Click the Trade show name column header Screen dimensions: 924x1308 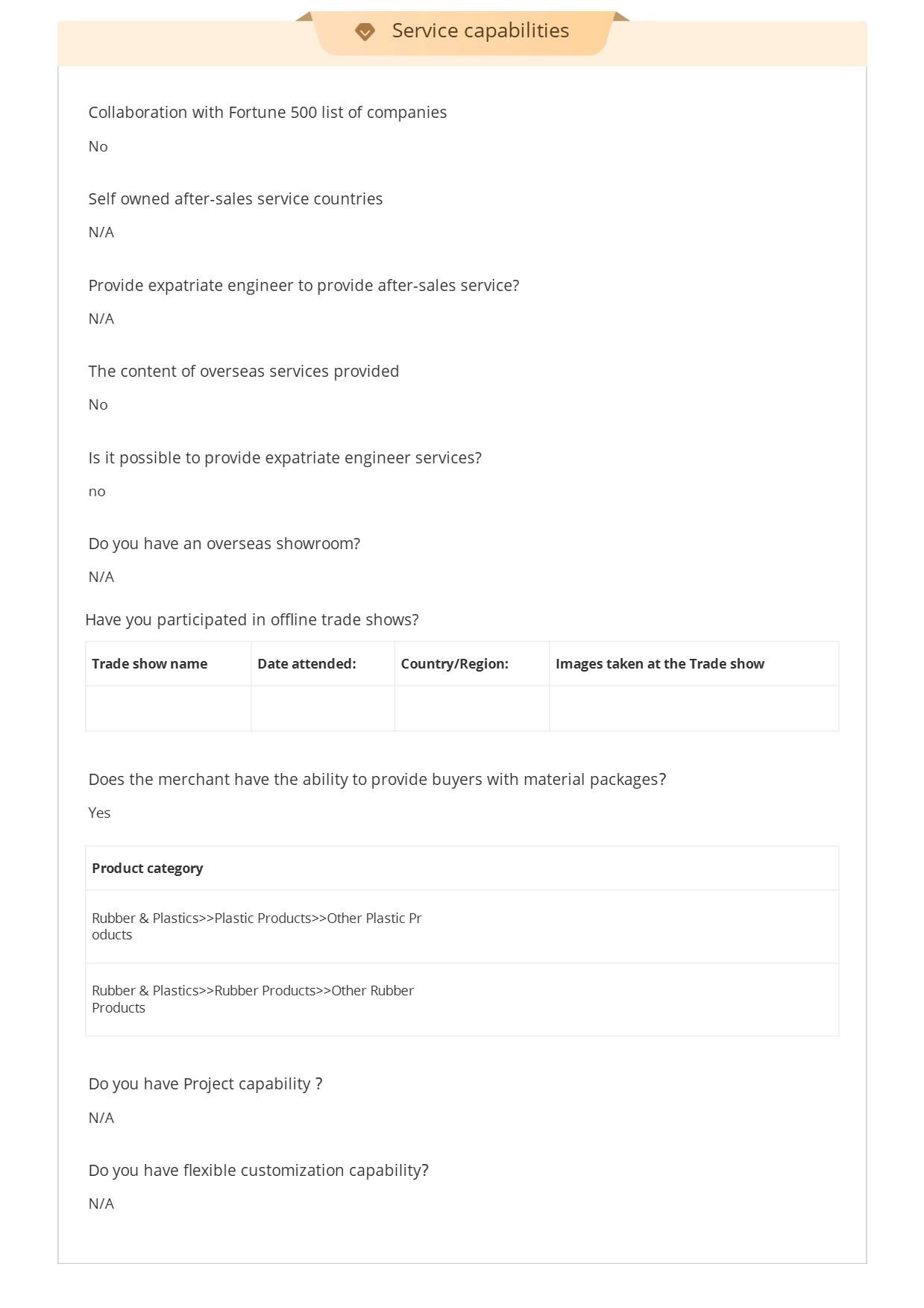(149, 664)
